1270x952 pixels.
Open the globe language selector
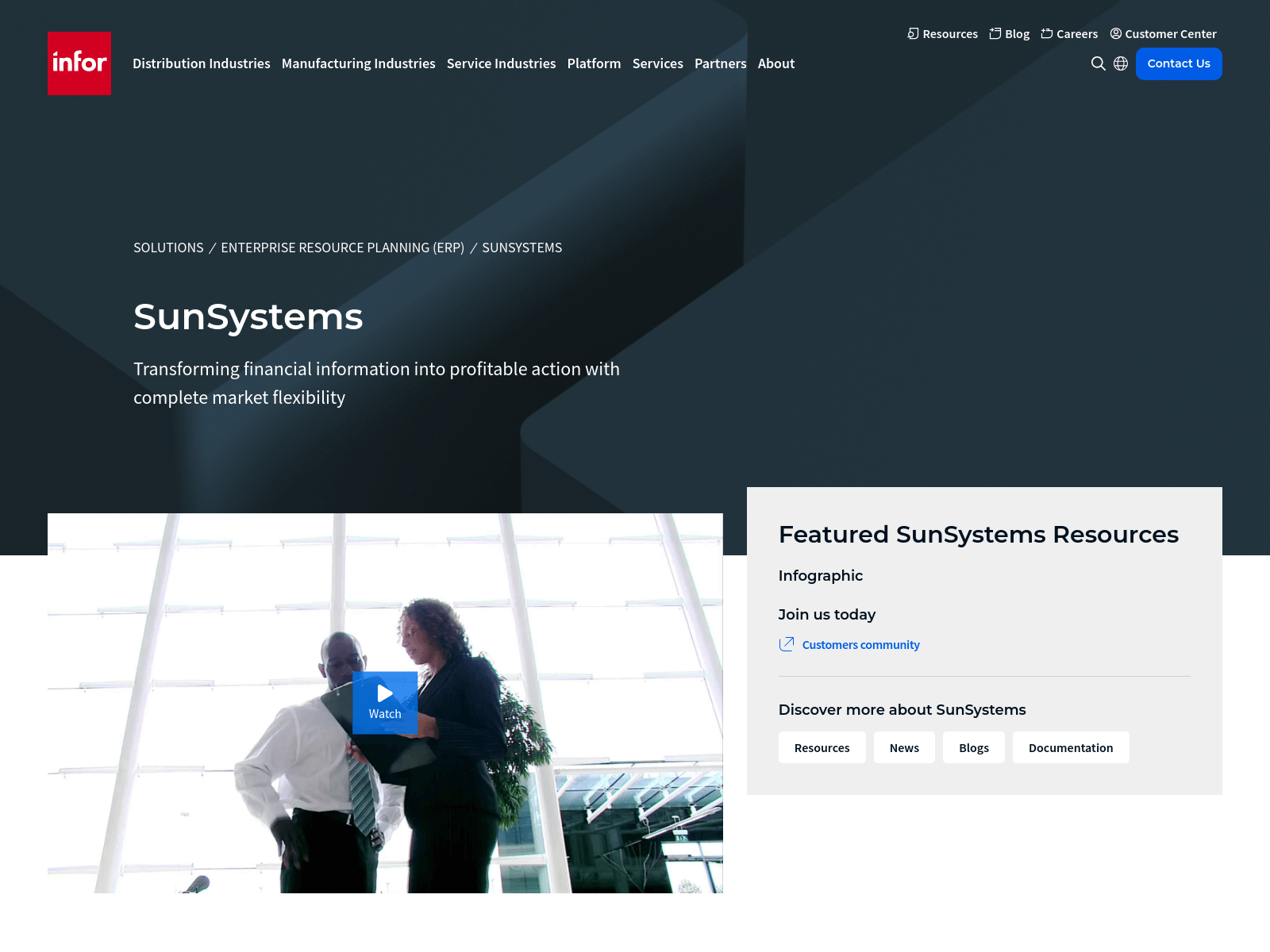[1121, 63]
